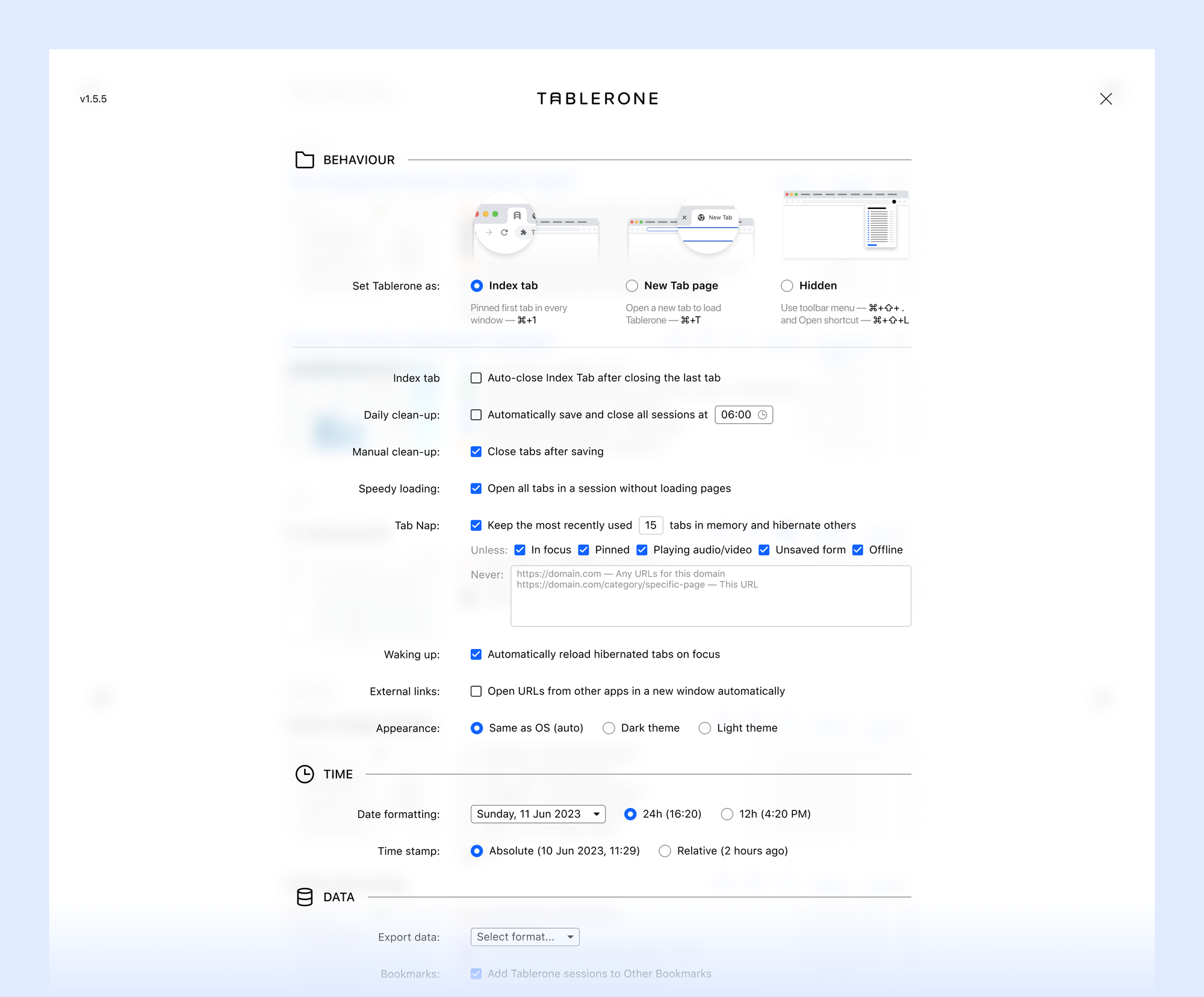
Task: Open the Select format export dropdown
Action: click(524, 937)
